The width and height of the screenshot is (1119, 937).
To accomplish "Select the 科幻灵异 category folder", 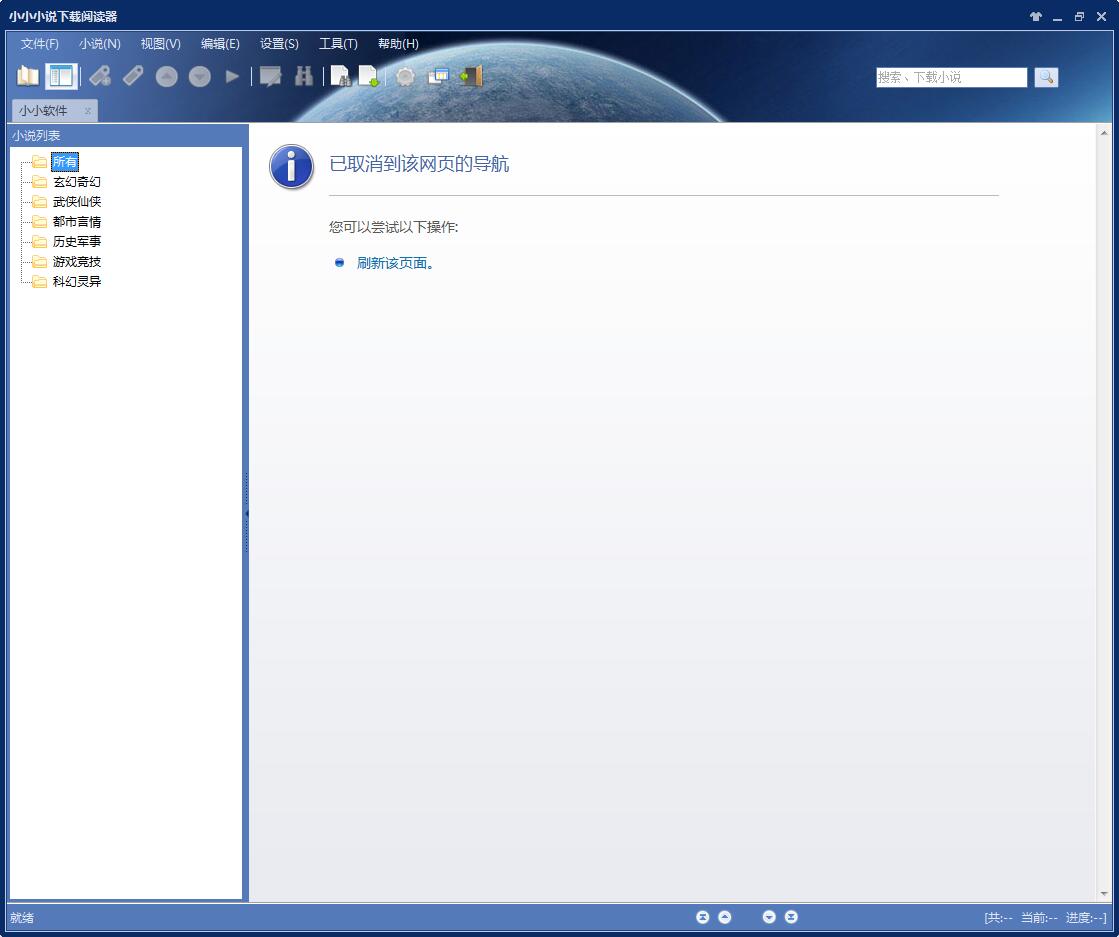I will tap(76, 282).
